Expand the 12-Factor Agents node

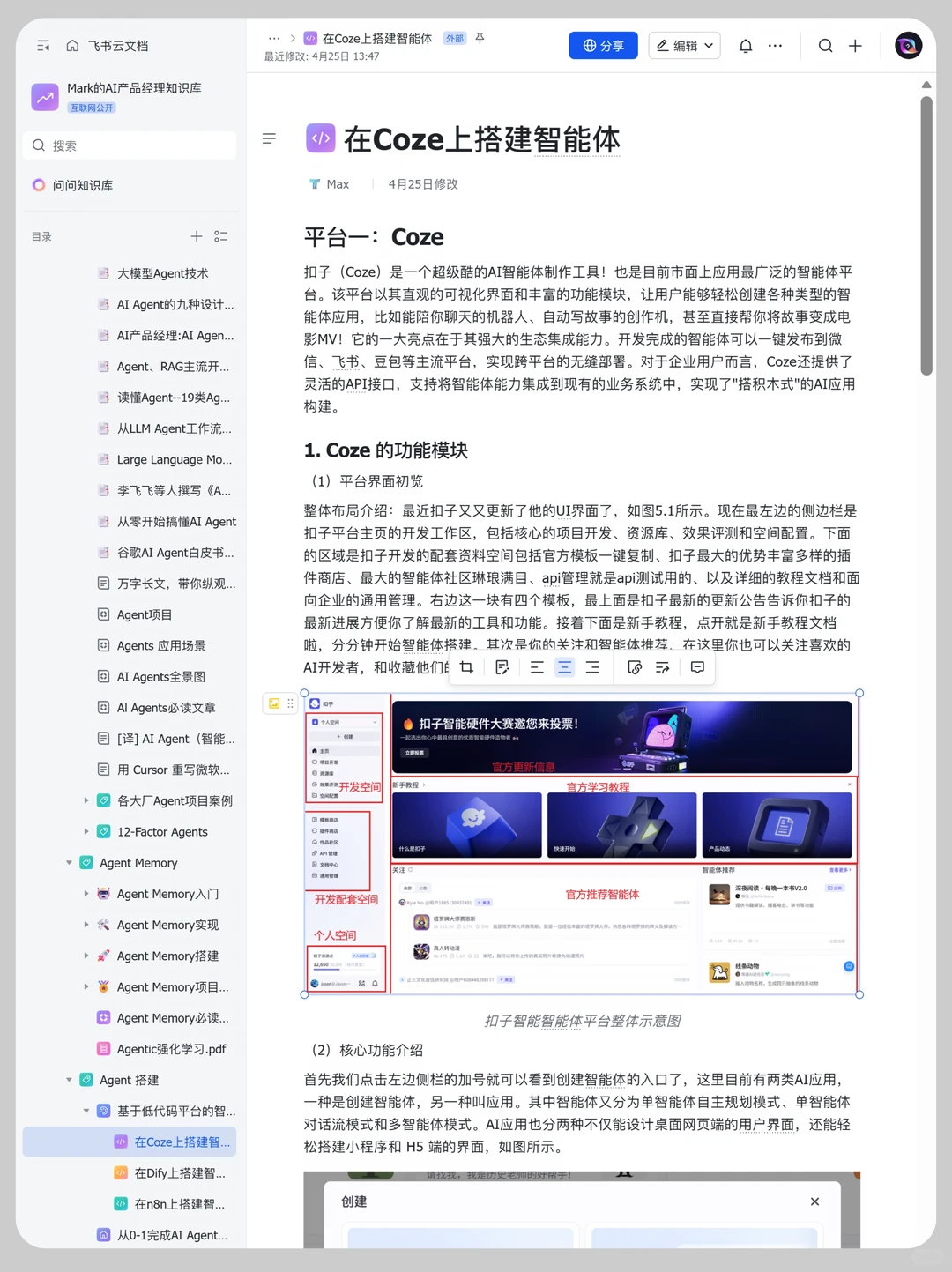click(x=86, y=831)
